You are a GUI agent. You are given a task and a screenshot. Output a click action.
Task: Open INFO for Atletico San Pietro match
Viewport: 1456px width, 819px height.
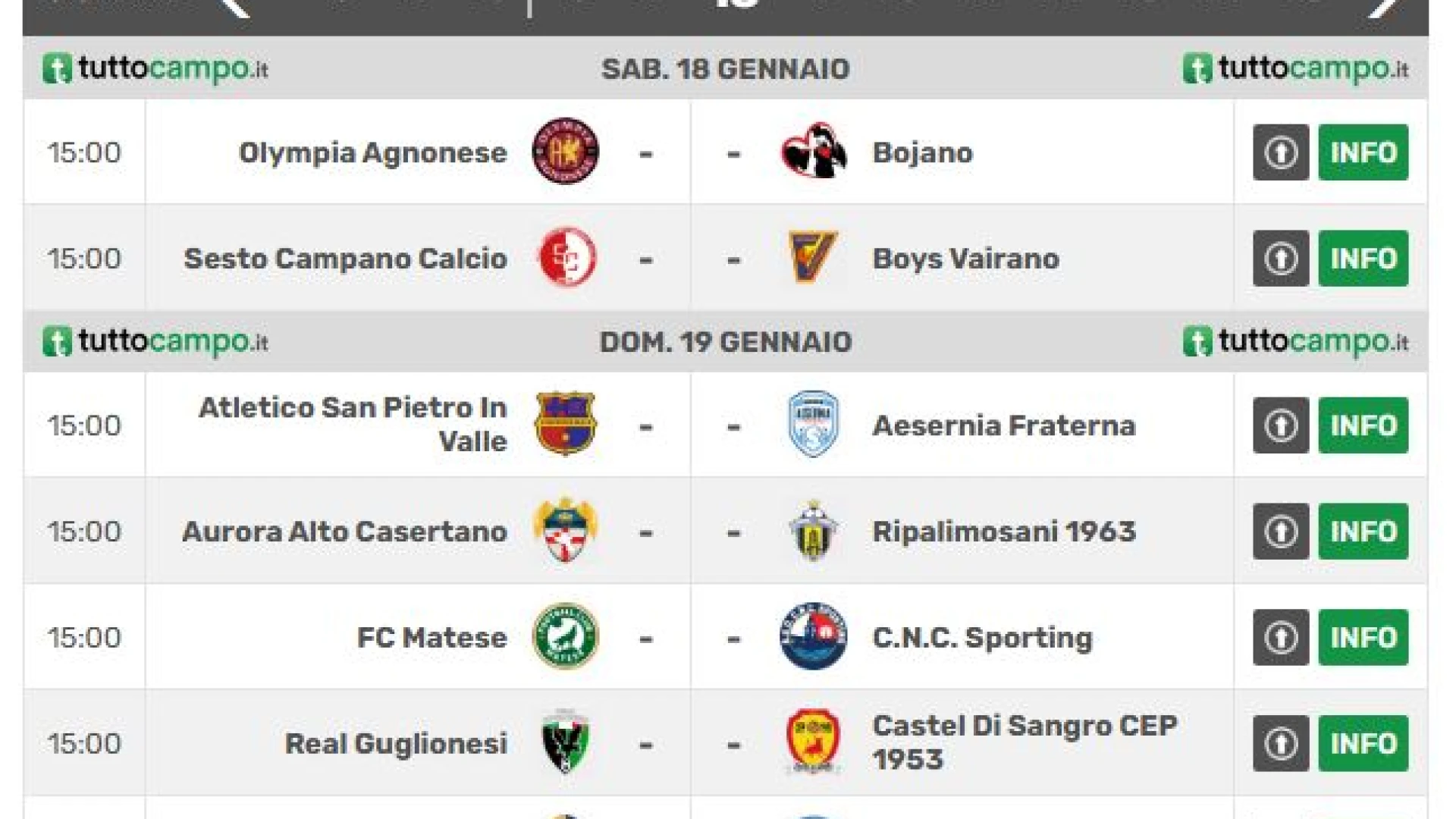pyautogui.click(x=1363, y=425)
